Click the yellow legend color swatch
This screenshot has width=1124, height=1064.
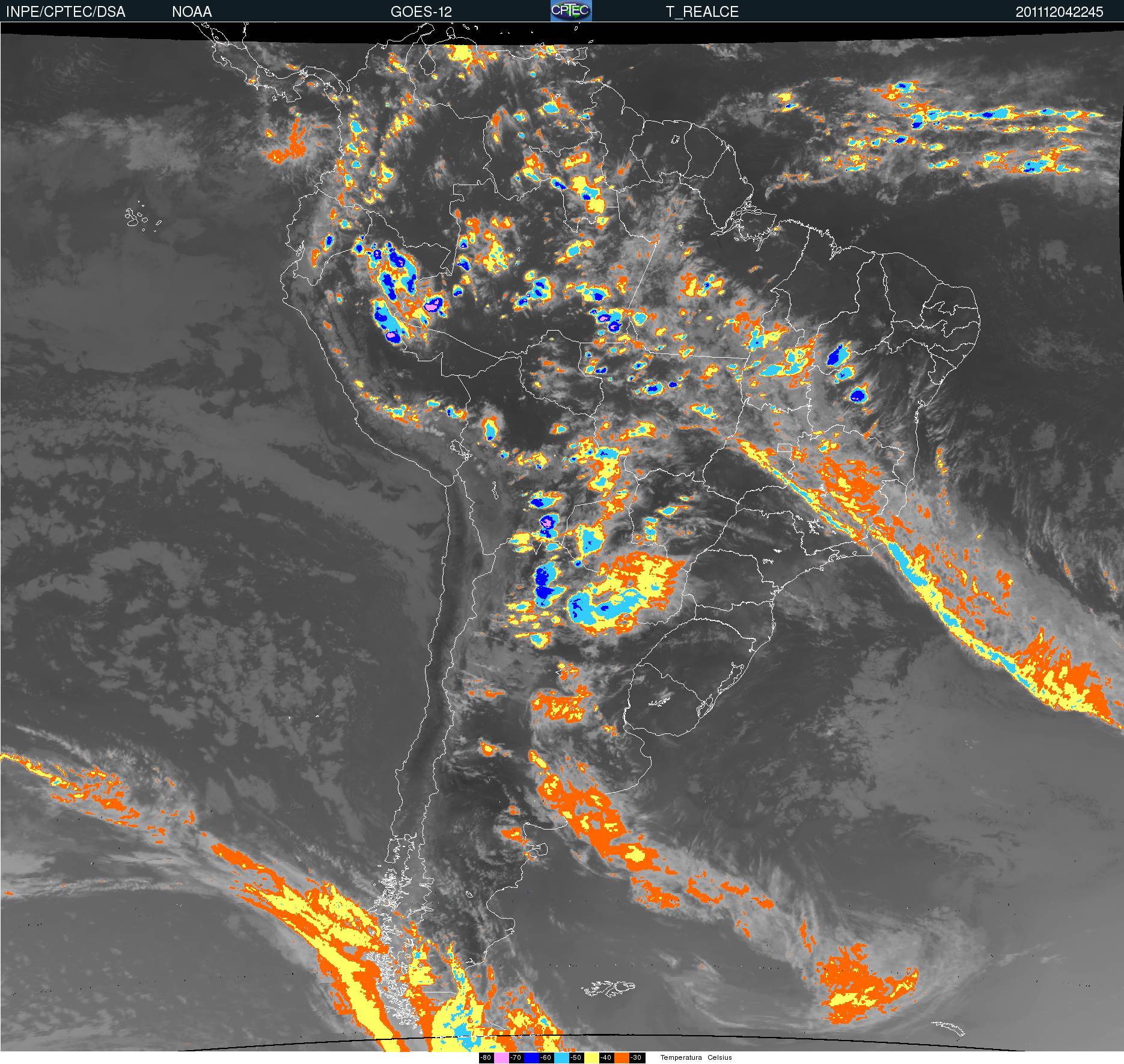tap(591, 1057)
